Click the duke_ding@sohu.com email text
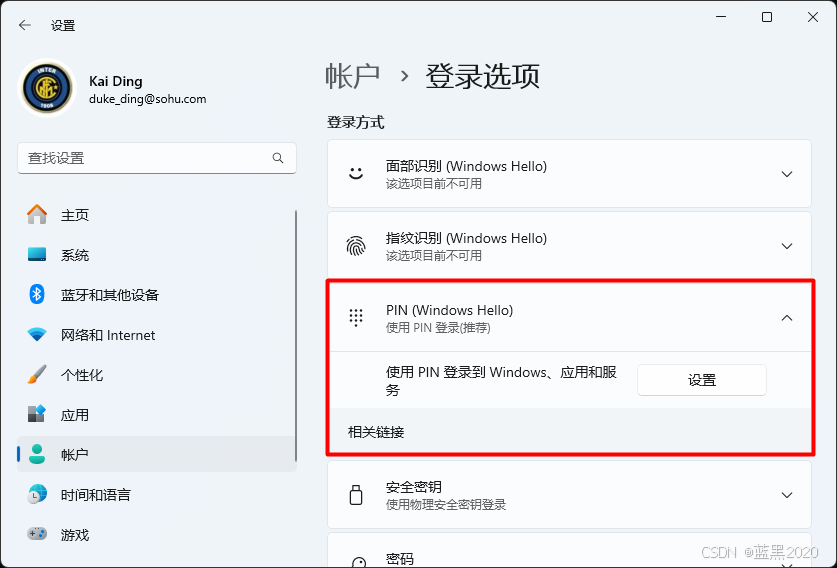The width and height of the screenshot is (837, 568). coord(147,99)
